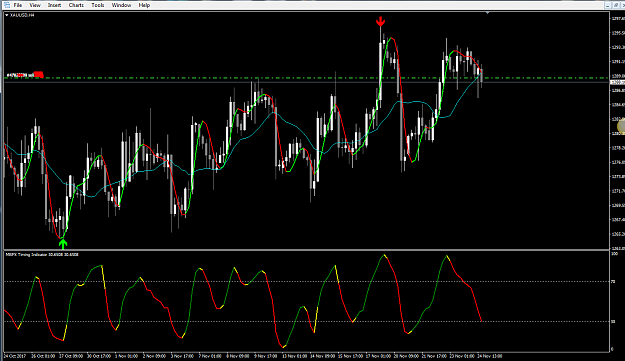Click the 30 Oct 17:00 time label
The width and height of the screenshot is (625, 361).
[99, 356]
